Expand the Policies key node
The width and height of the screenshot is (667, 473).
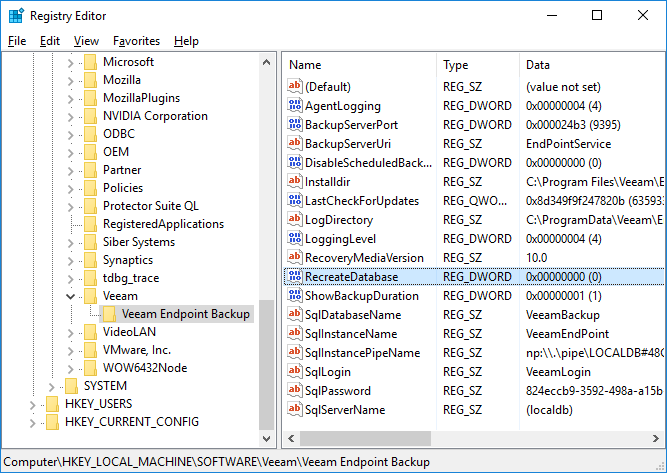(71, 188)
